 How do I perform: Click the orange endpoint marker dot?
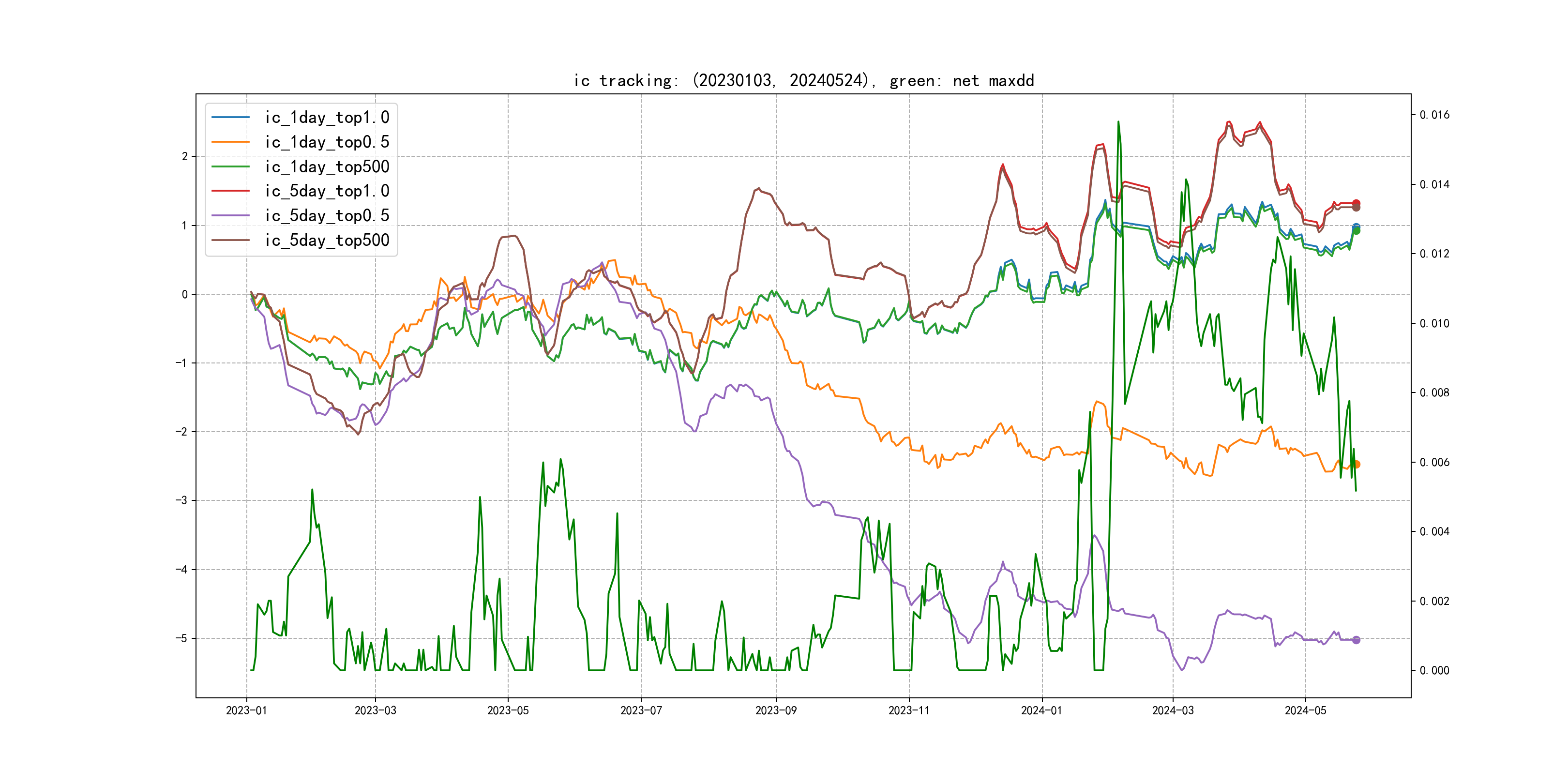tap(1356, 465)
